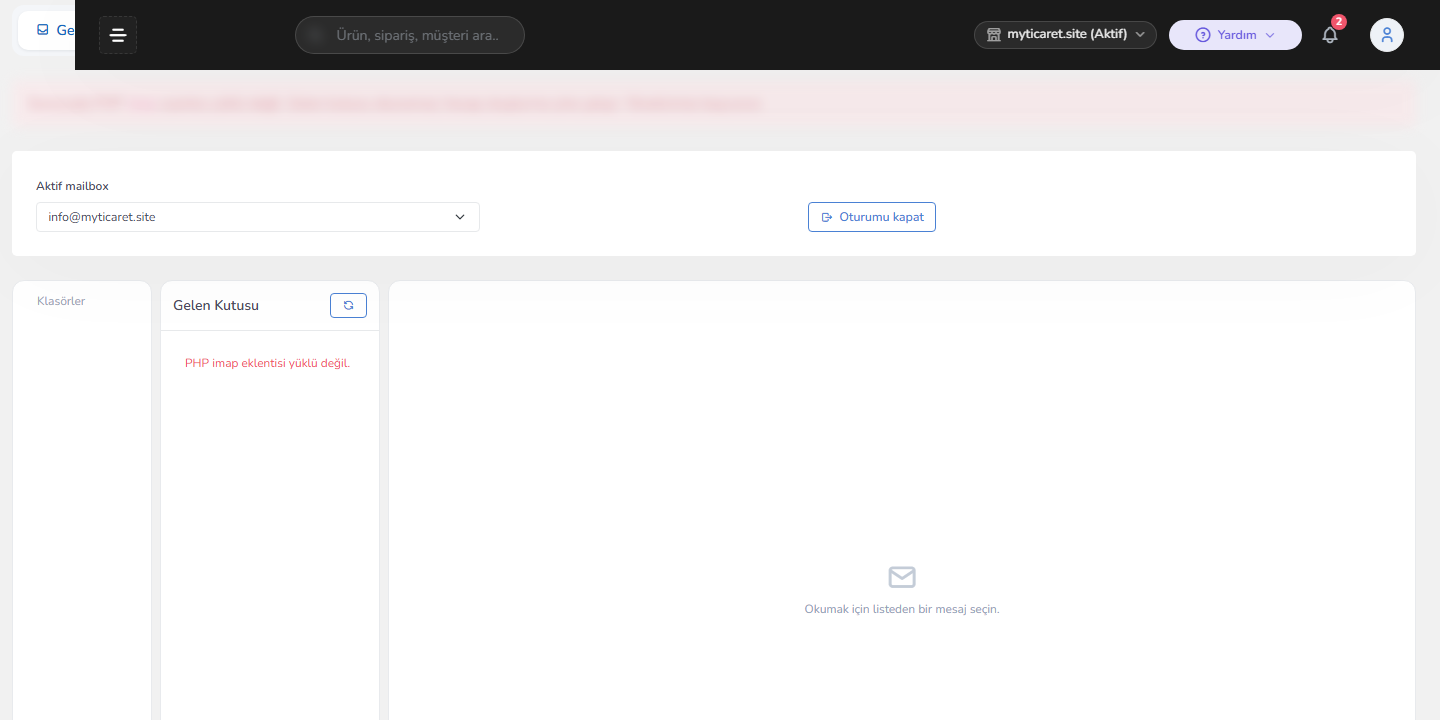Image resolution: width=1440 pixels, height=720 pixels.
Task: Click the envelope icon in message pane
Action: [902, 577]
